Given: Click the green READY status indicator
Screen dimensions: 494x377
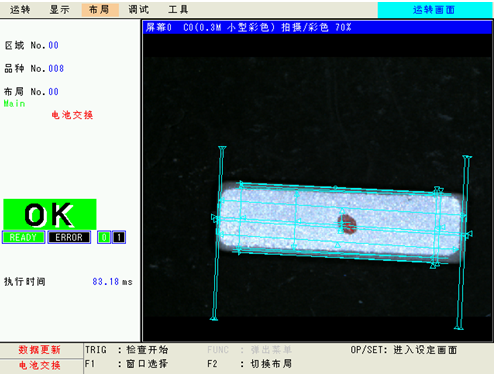Looking at the screenshot, I should click(23, 237).
